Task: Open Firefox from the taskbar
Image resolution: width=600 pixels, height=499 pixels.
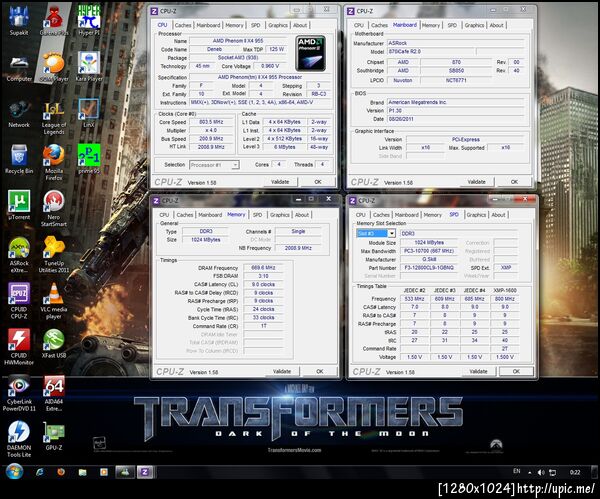Action: 61,472
